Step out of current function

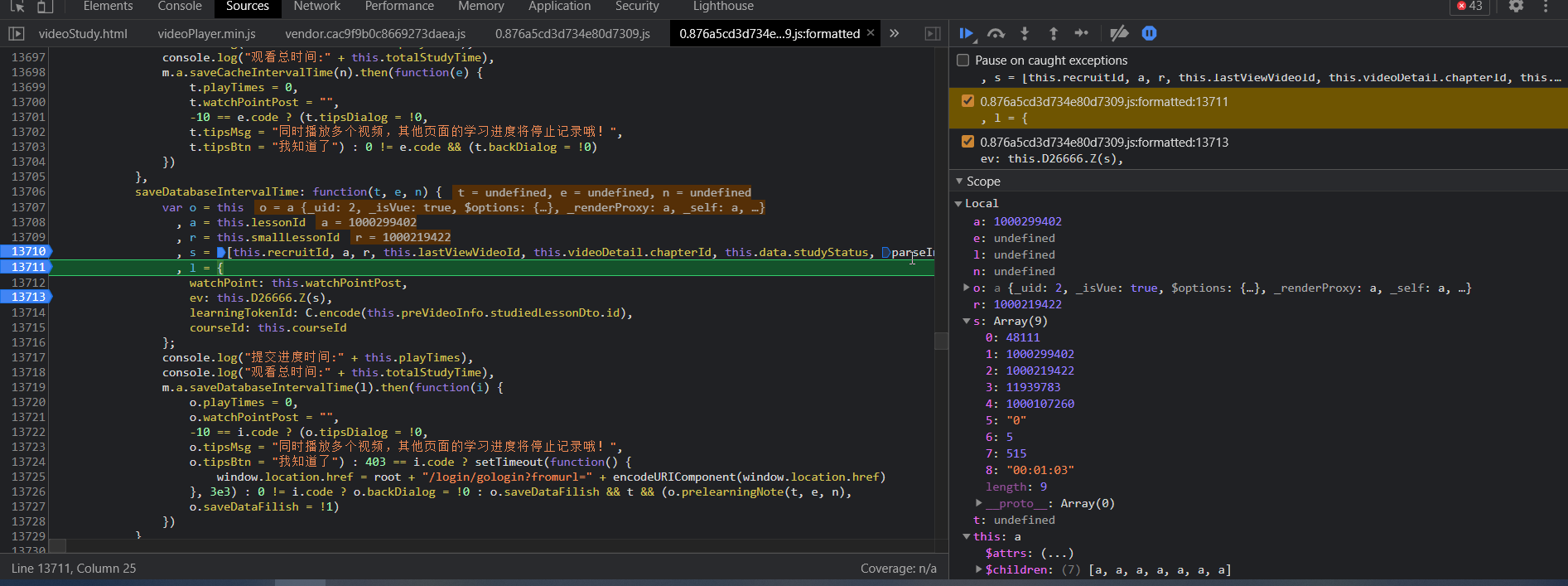tap(1053, 33)
